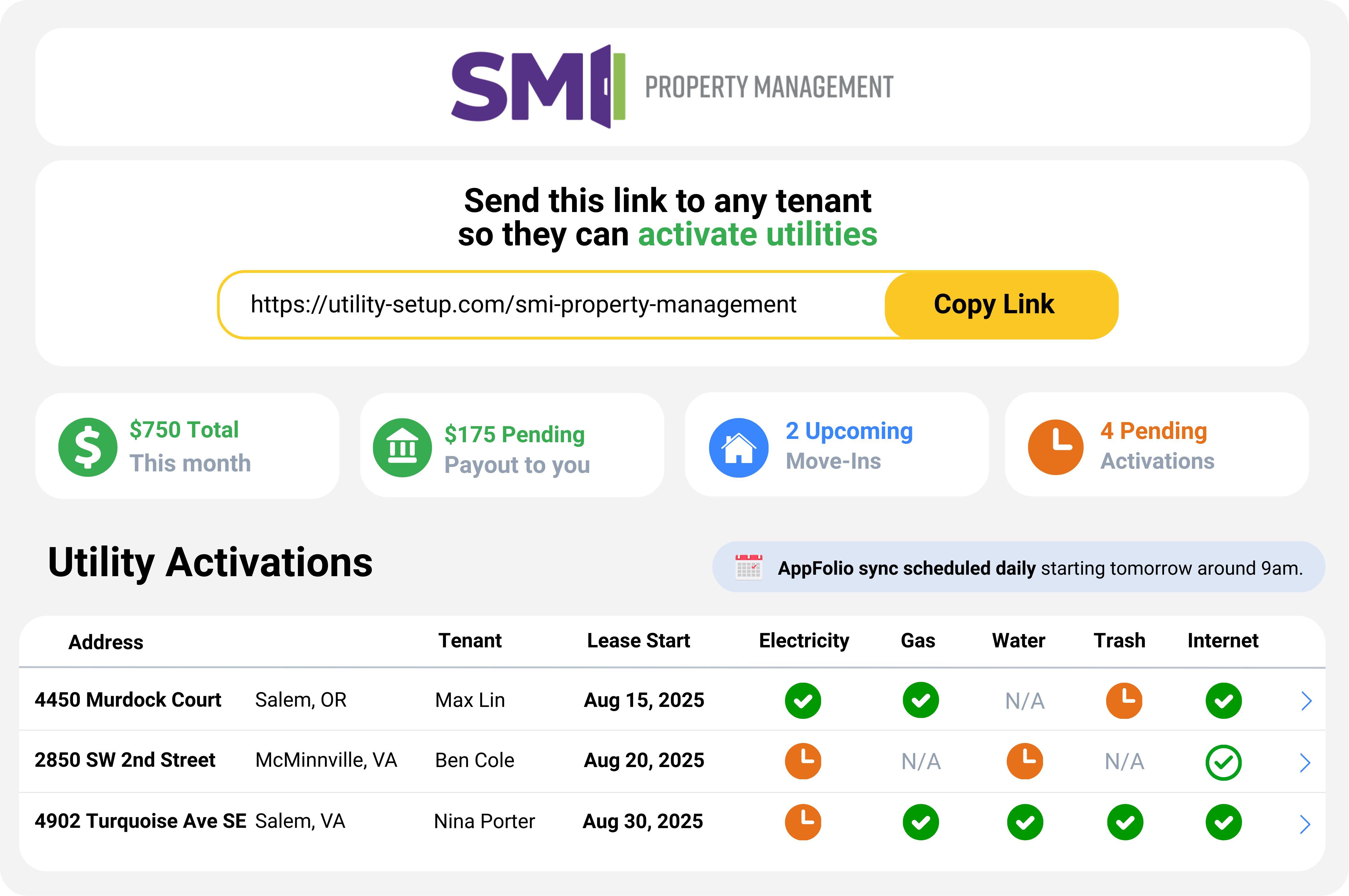Image resolution: width=1349 pixels, height=896 pixels.
Task: Click the Tenant column header
Action: [470, 641]
